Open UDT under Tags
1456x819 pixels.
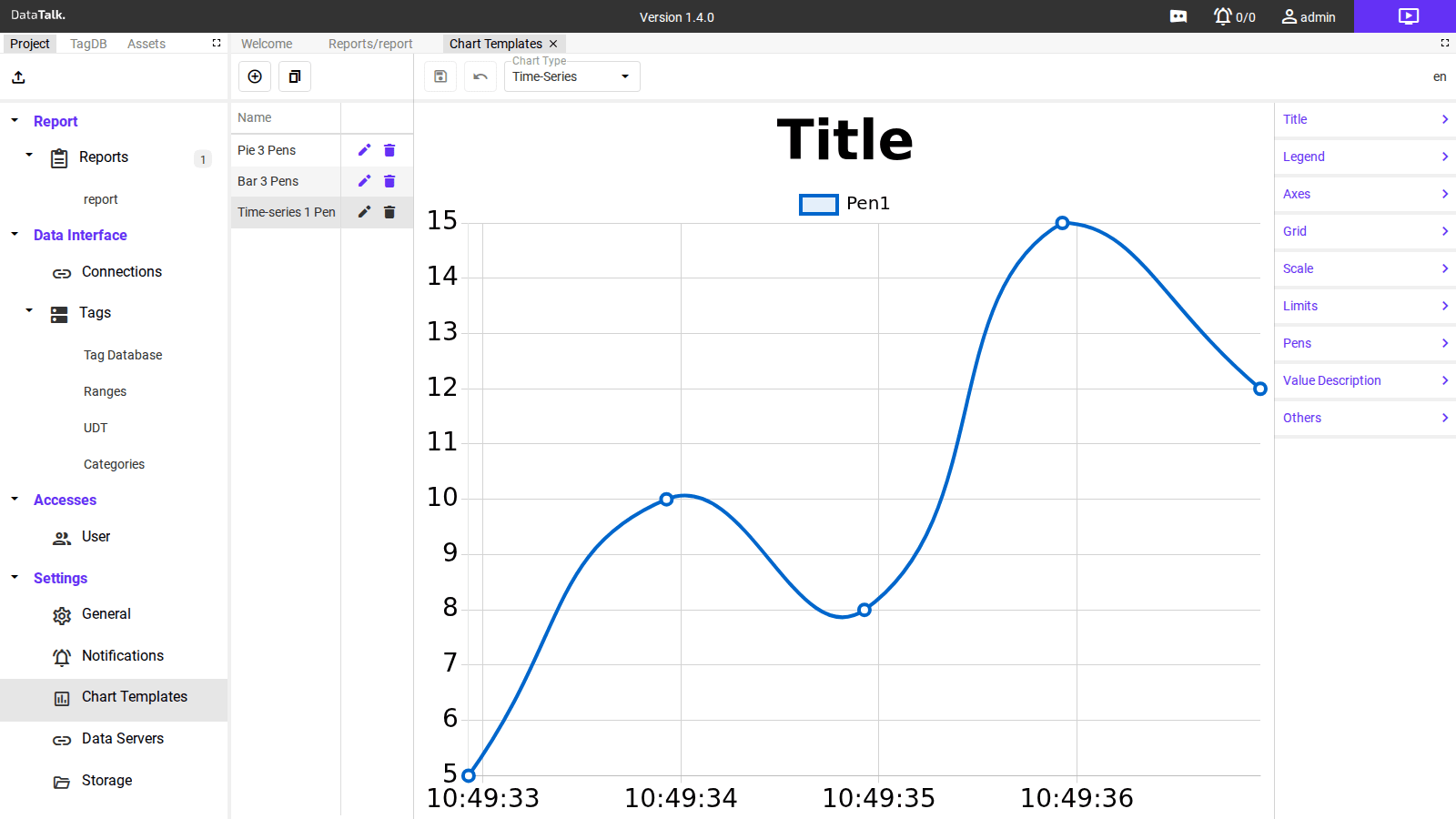[x=96, y=428]
